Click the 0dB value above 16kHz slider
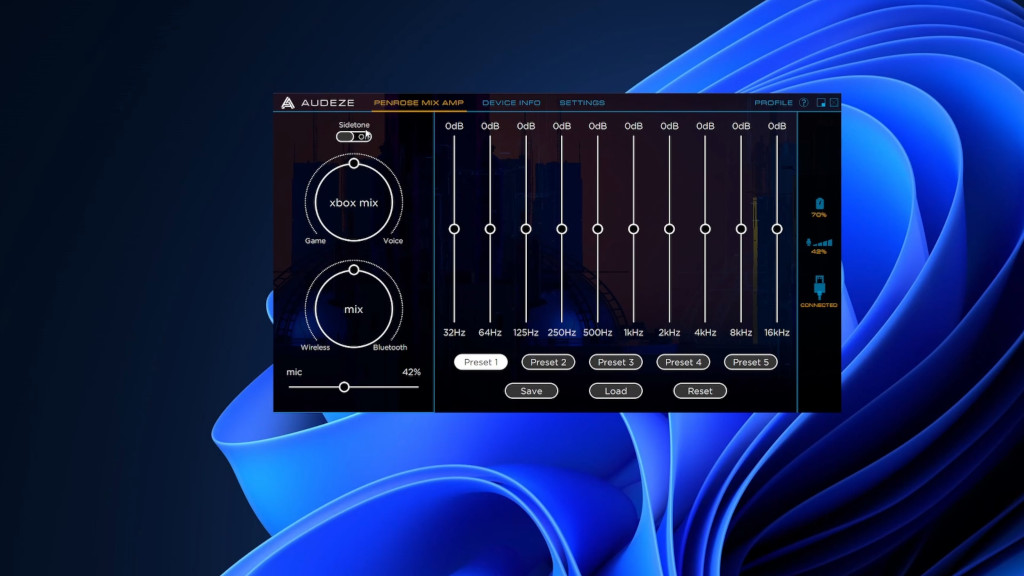Image resolution: width=1024 pixels, height=576 pixels. (x=777, y=126)
